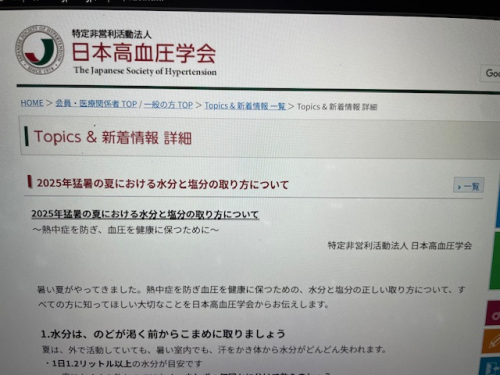Viewport: 500px width, 375px height.
Task: Open the green side banner
Action: coord(495,260)
